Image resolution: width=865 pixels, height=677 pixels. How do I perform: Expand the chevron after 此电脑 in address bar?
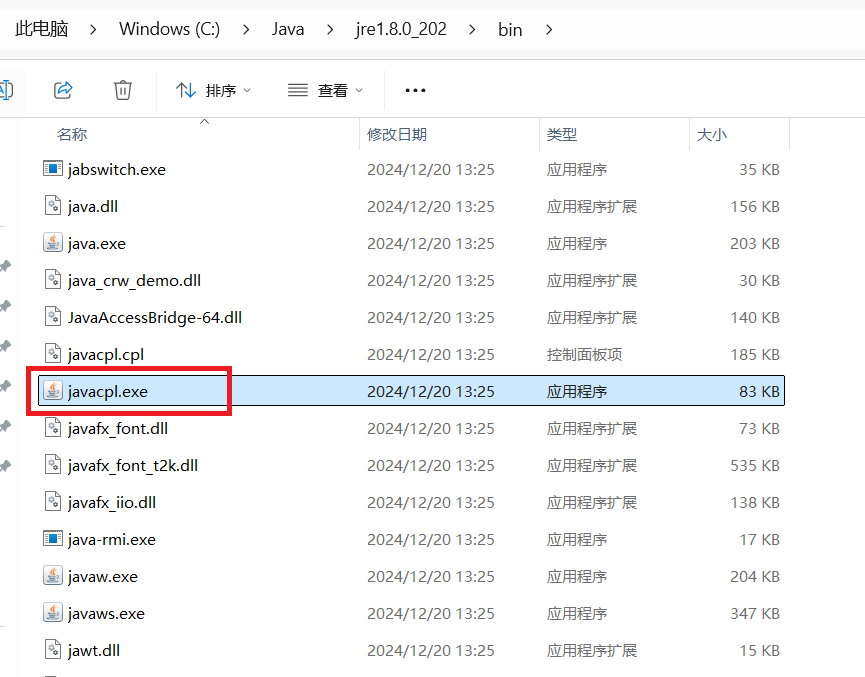pyautogui.click(x=93, y=29)
